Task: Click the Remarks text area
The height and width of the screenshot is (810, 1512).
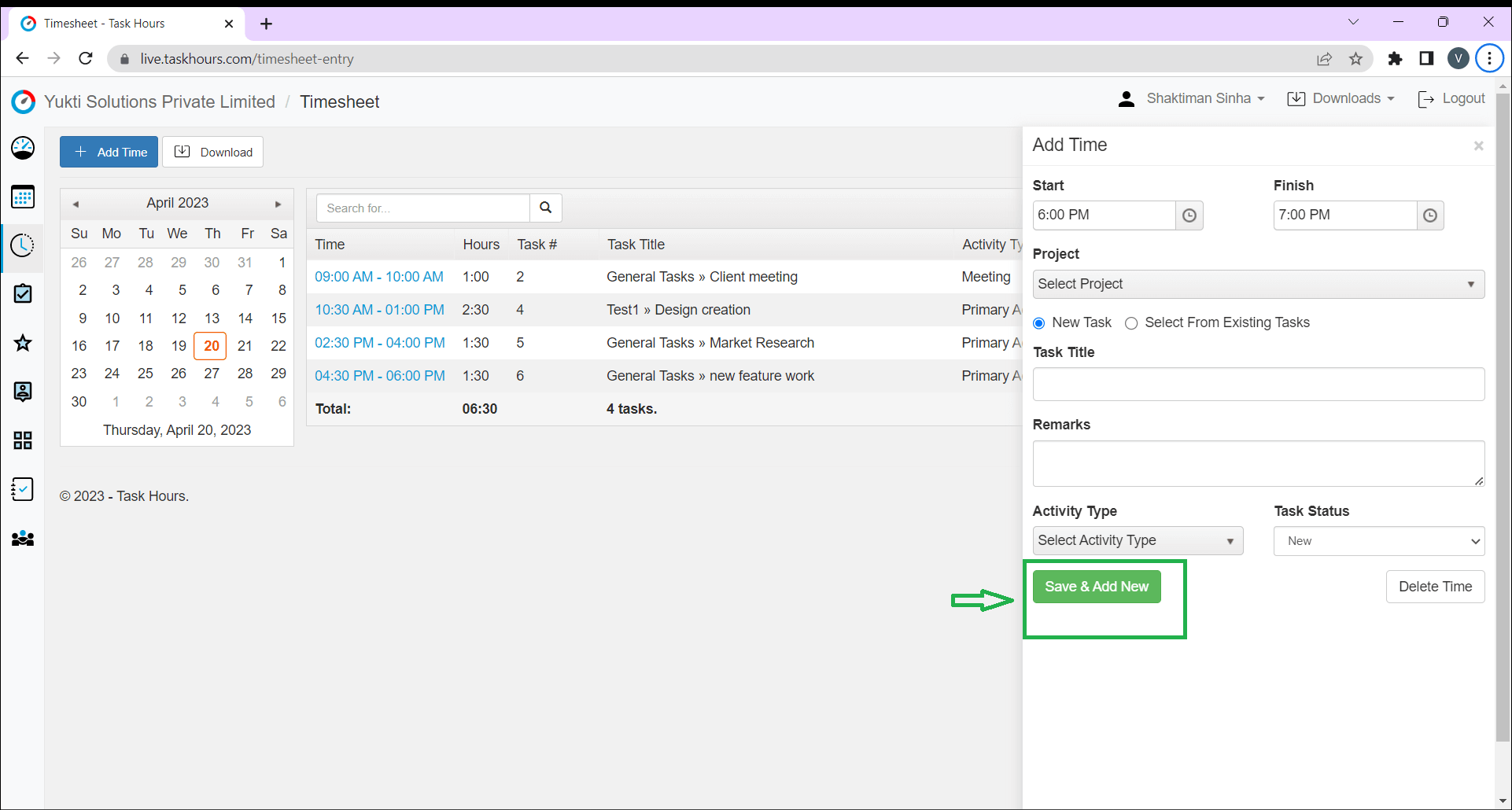Action: (1258, 464)
